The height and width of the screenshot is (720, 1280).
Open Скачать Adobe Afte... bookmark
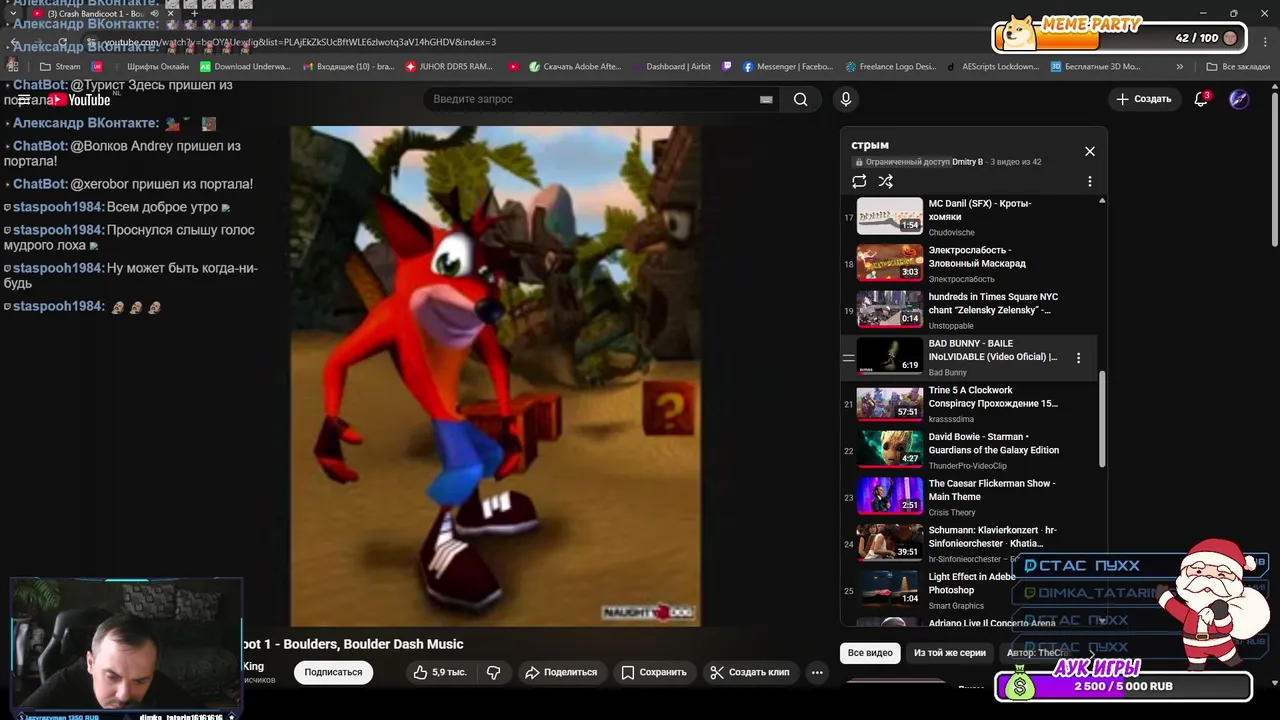574,67
